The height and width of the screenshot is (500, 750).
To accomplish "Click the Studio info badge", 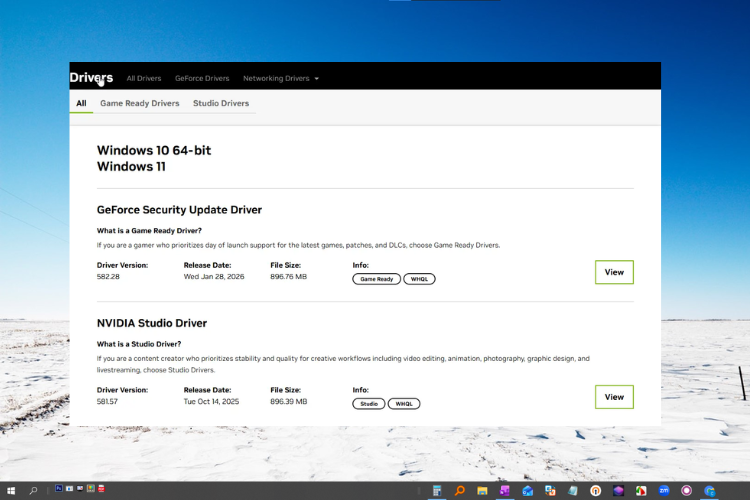I will 368,404.
